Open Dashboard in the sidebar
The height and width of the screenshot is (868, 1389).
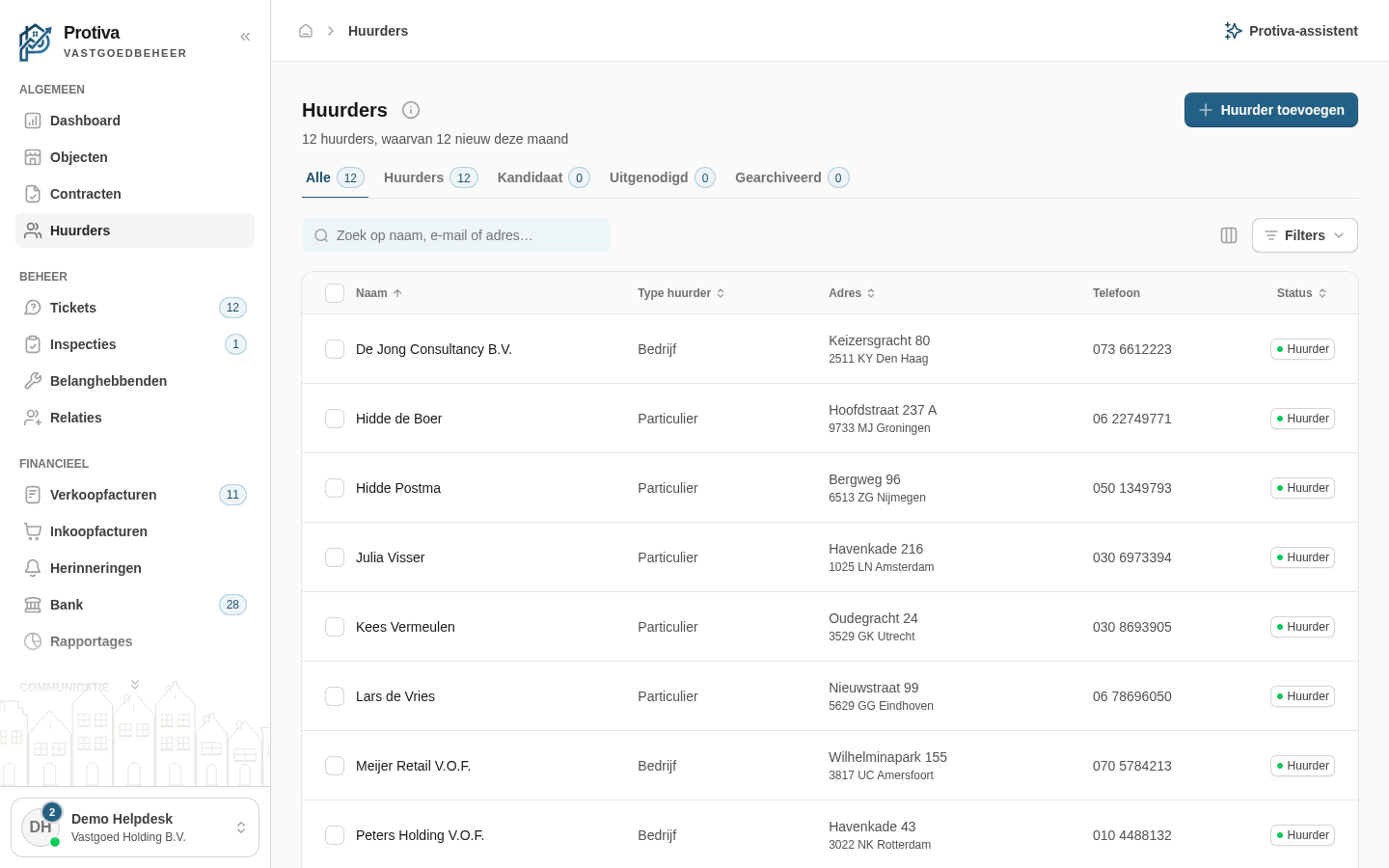[135, 121]
